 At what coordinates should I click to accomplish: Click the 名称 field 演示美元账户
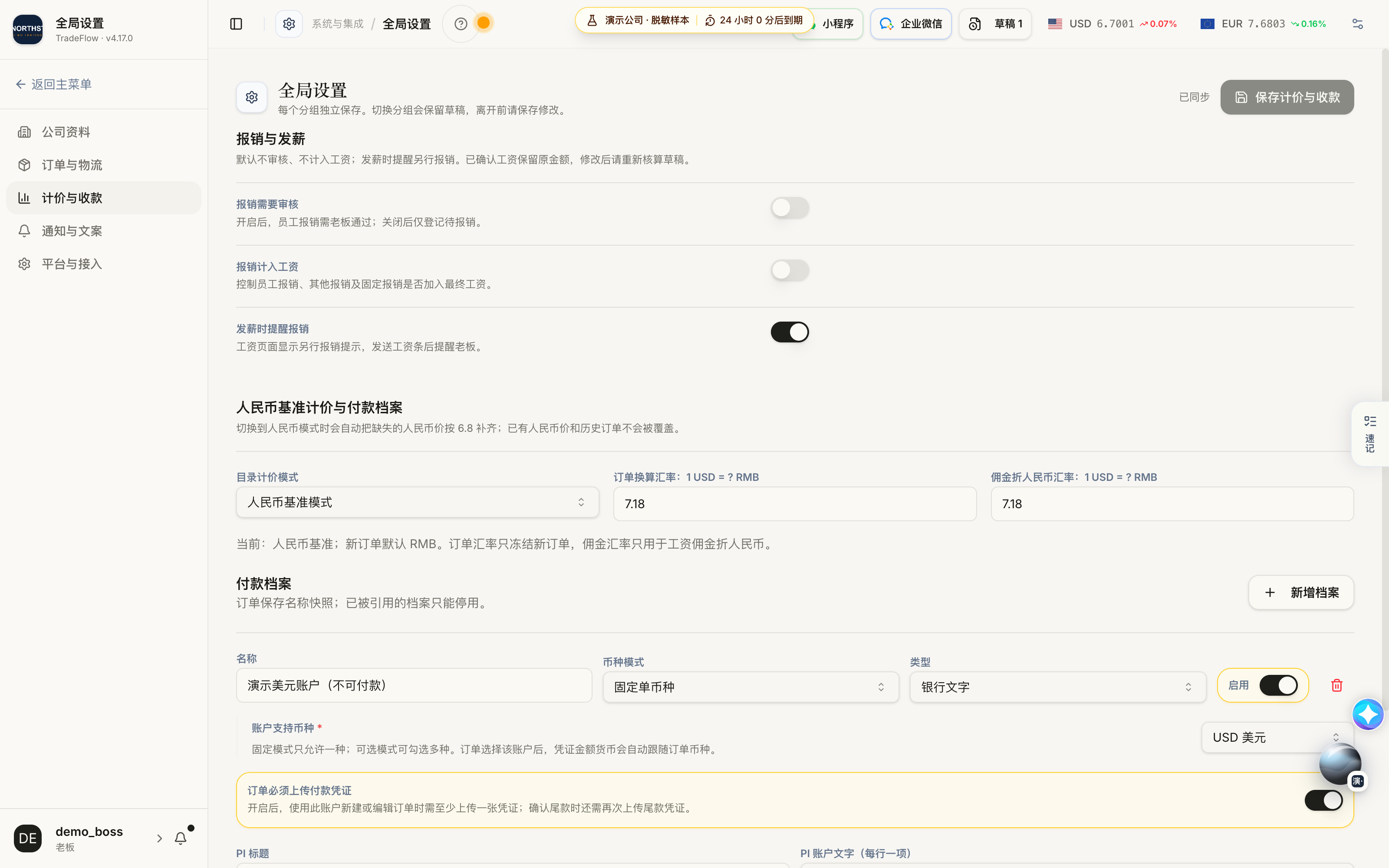click(414, 685)
